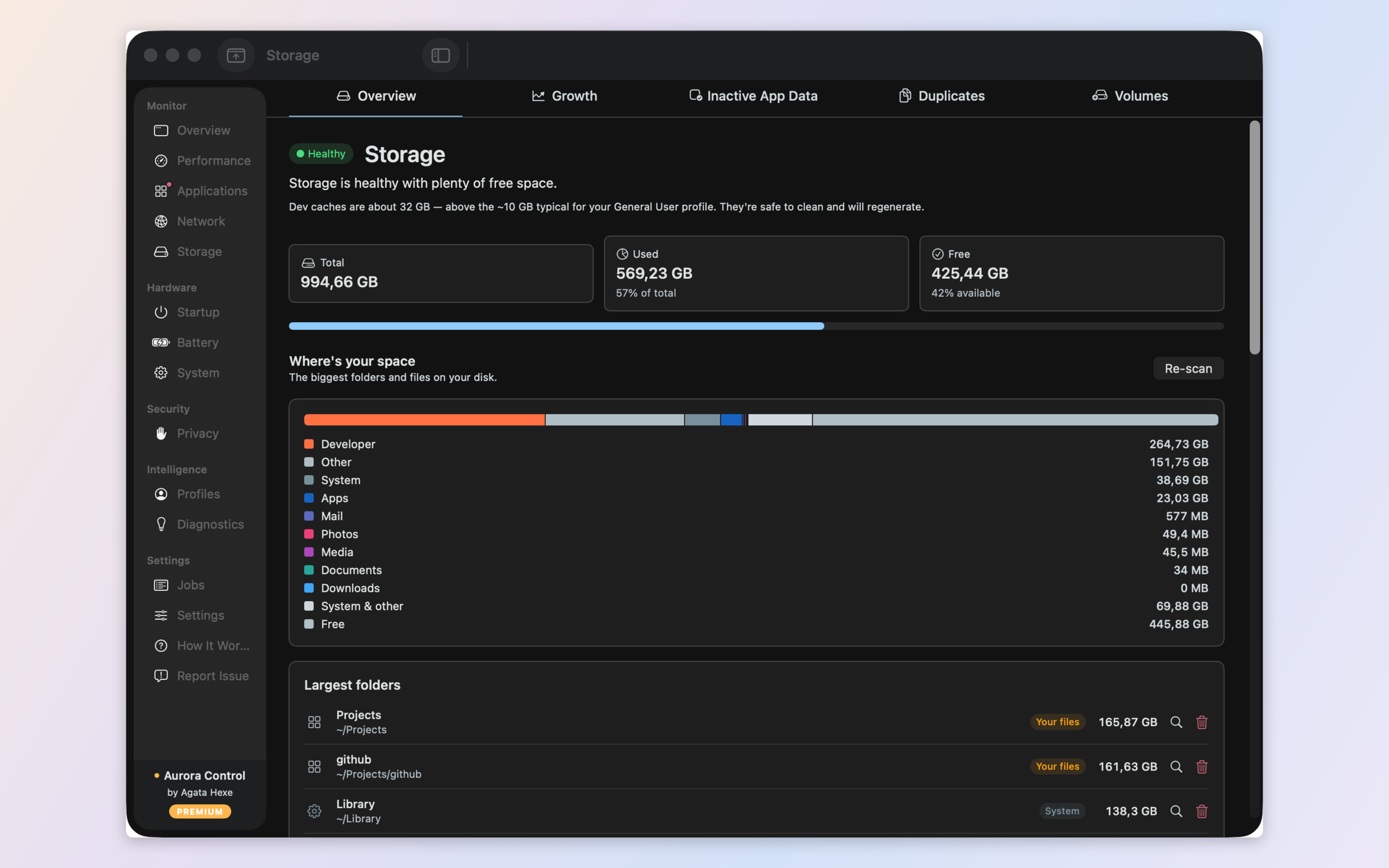Reveal github folder with magnifier icon
This screenshot has width=1389, height=868.
pos(1176,767)
